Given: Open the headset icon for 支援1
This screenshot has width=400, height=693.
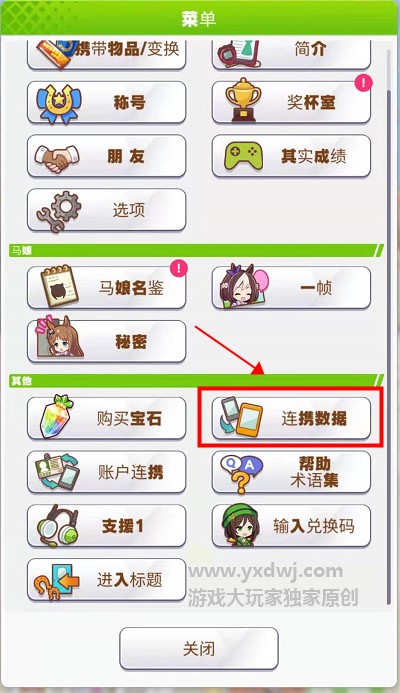Looking at the screenshot, I should coord(57,526).
